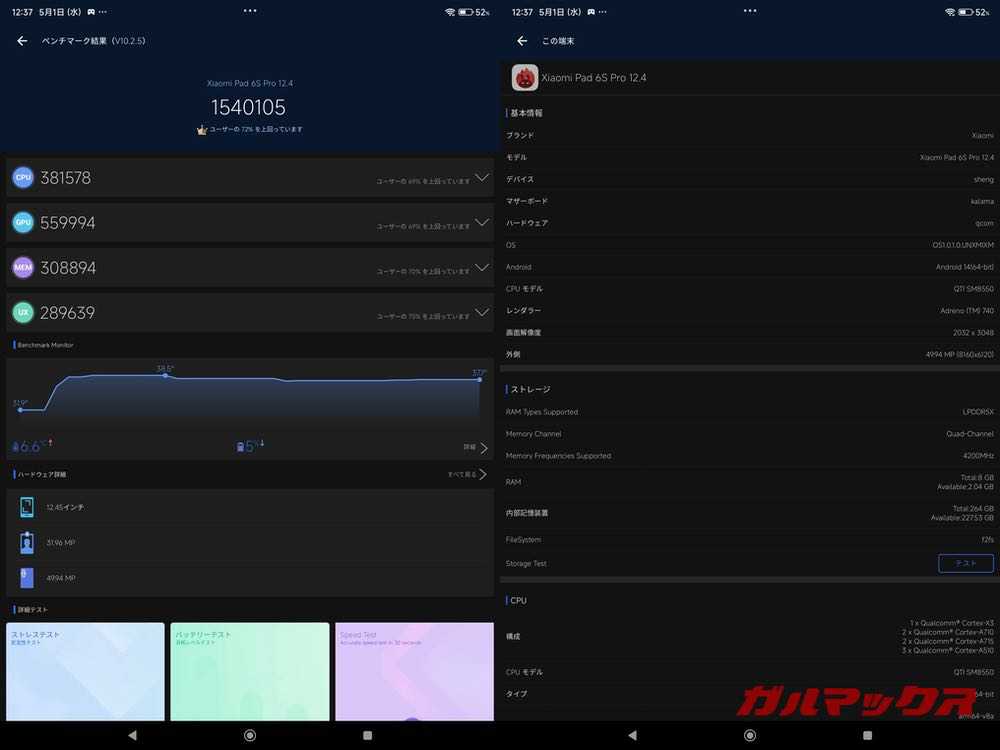1000x750 pixels.
Task: Tap the back arrow on the この端末 screen
Action: pos(519,40)
